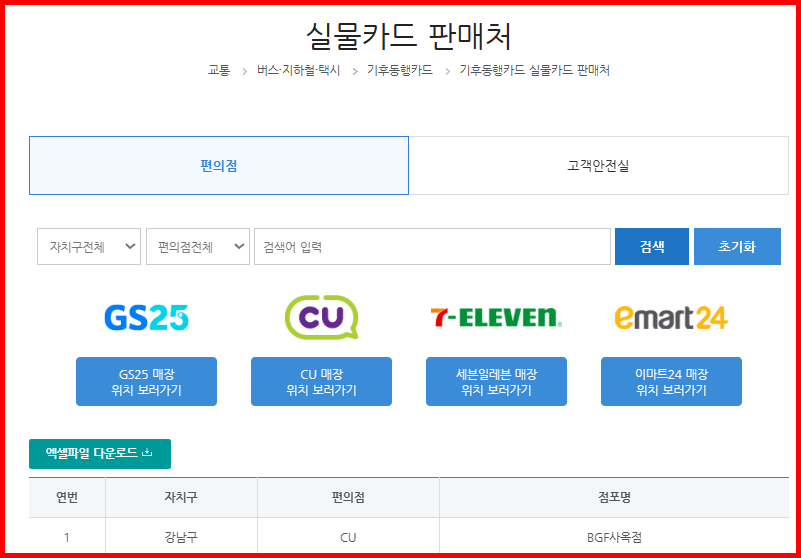Click the 검색 button
Screen dimensions: 801x558
[x=652, y=247]
